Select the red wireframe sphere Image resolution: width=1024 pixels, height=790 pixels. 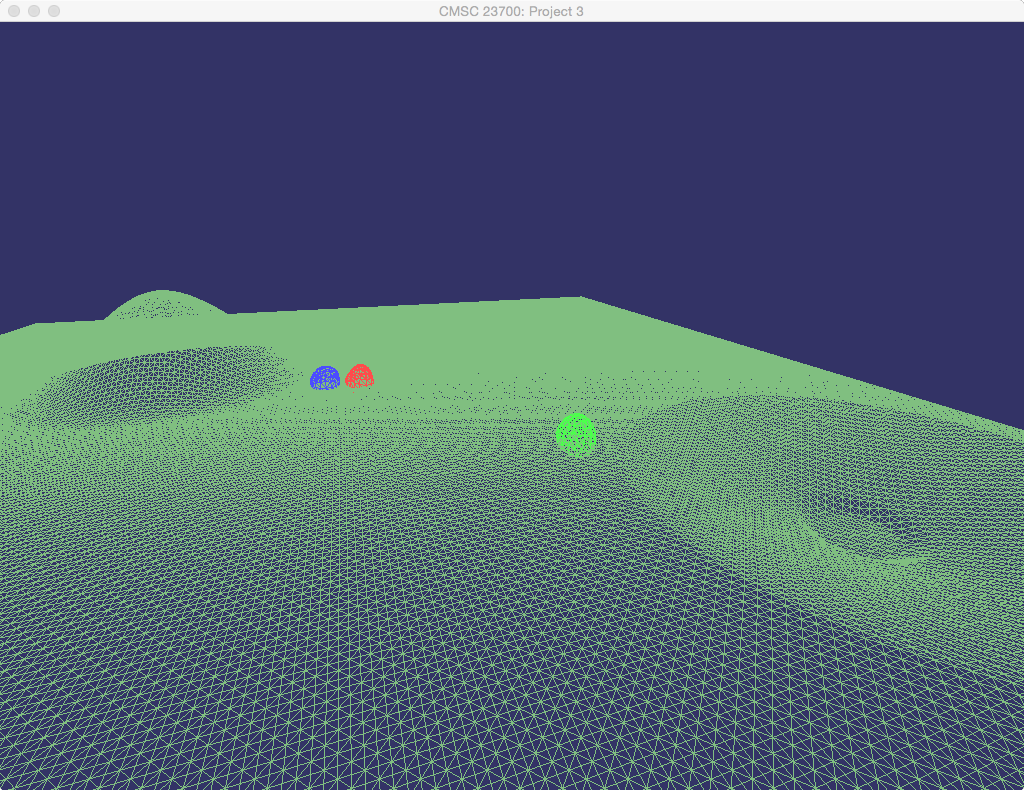(359, 377)
